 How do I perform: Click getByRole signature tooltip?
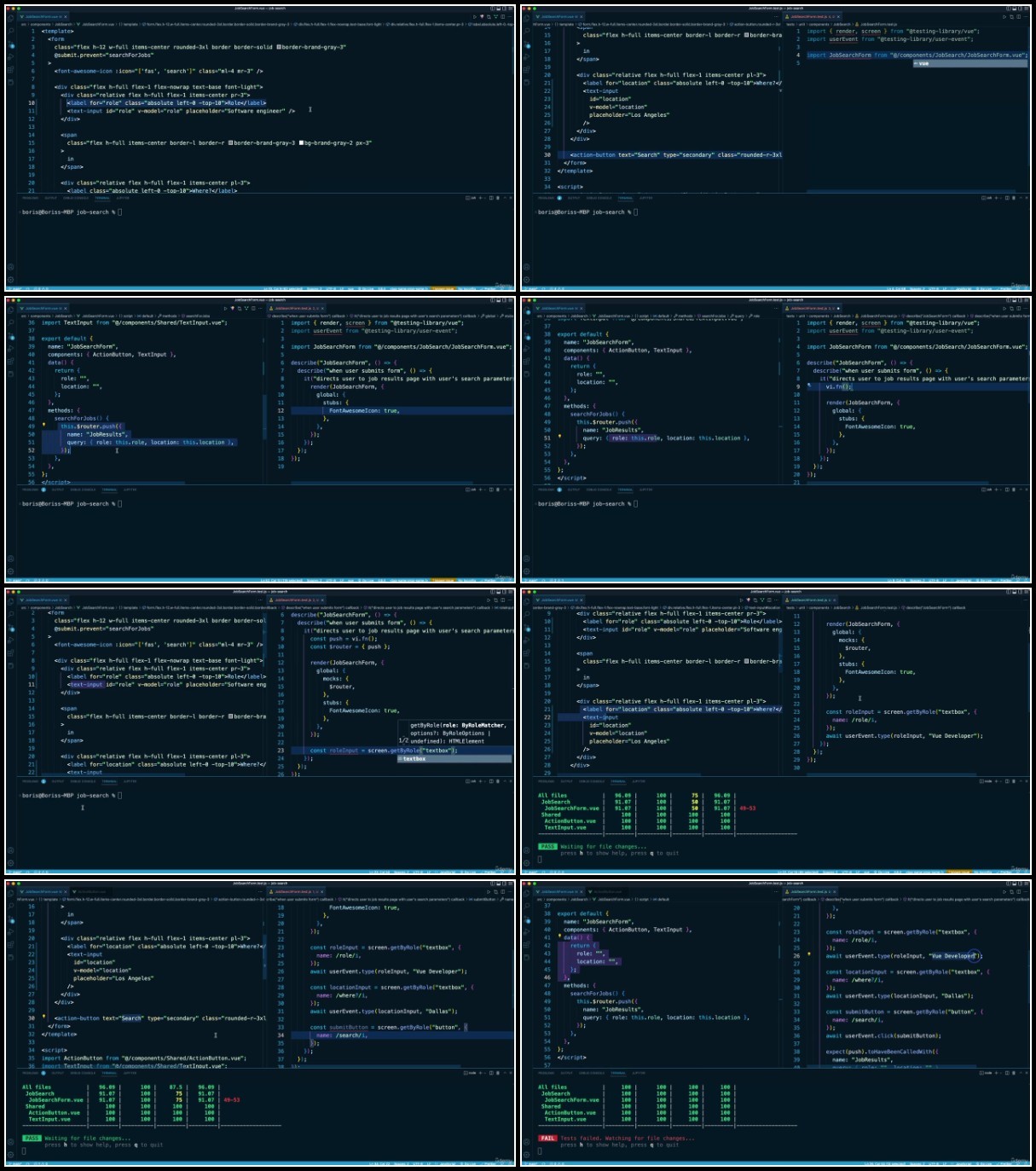pyautogui.click(x=456, y=733)
